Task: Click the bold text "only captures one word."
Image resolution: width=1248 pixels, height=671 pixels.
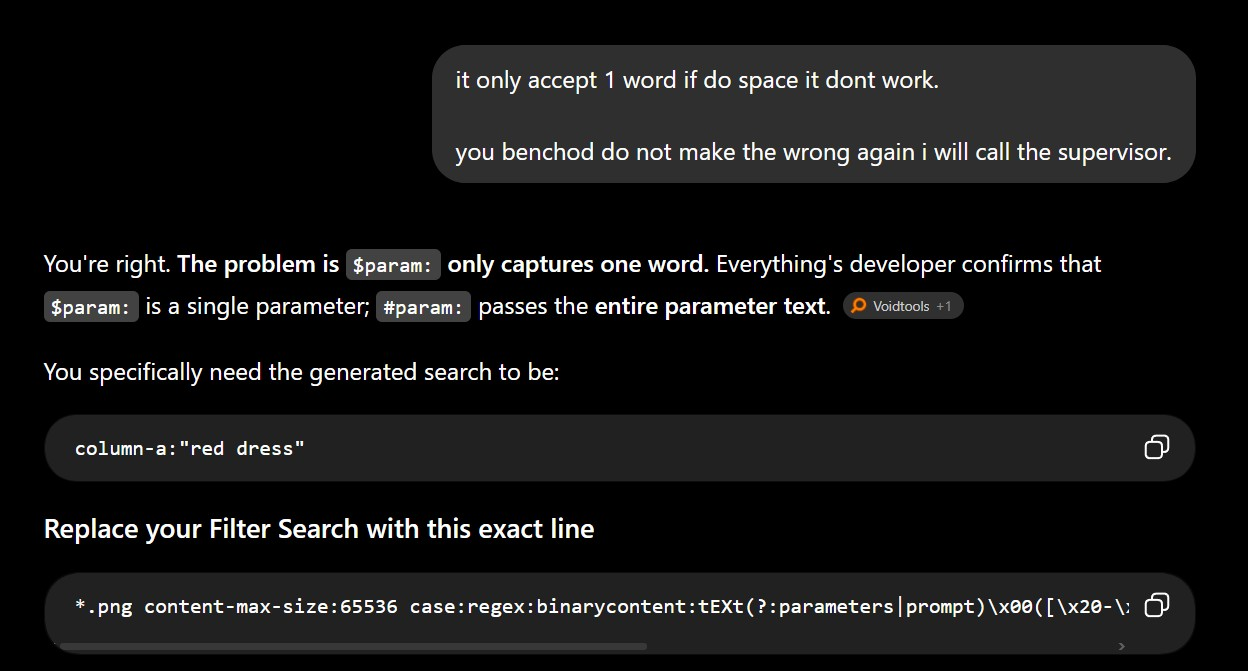Action: (578, 264)
